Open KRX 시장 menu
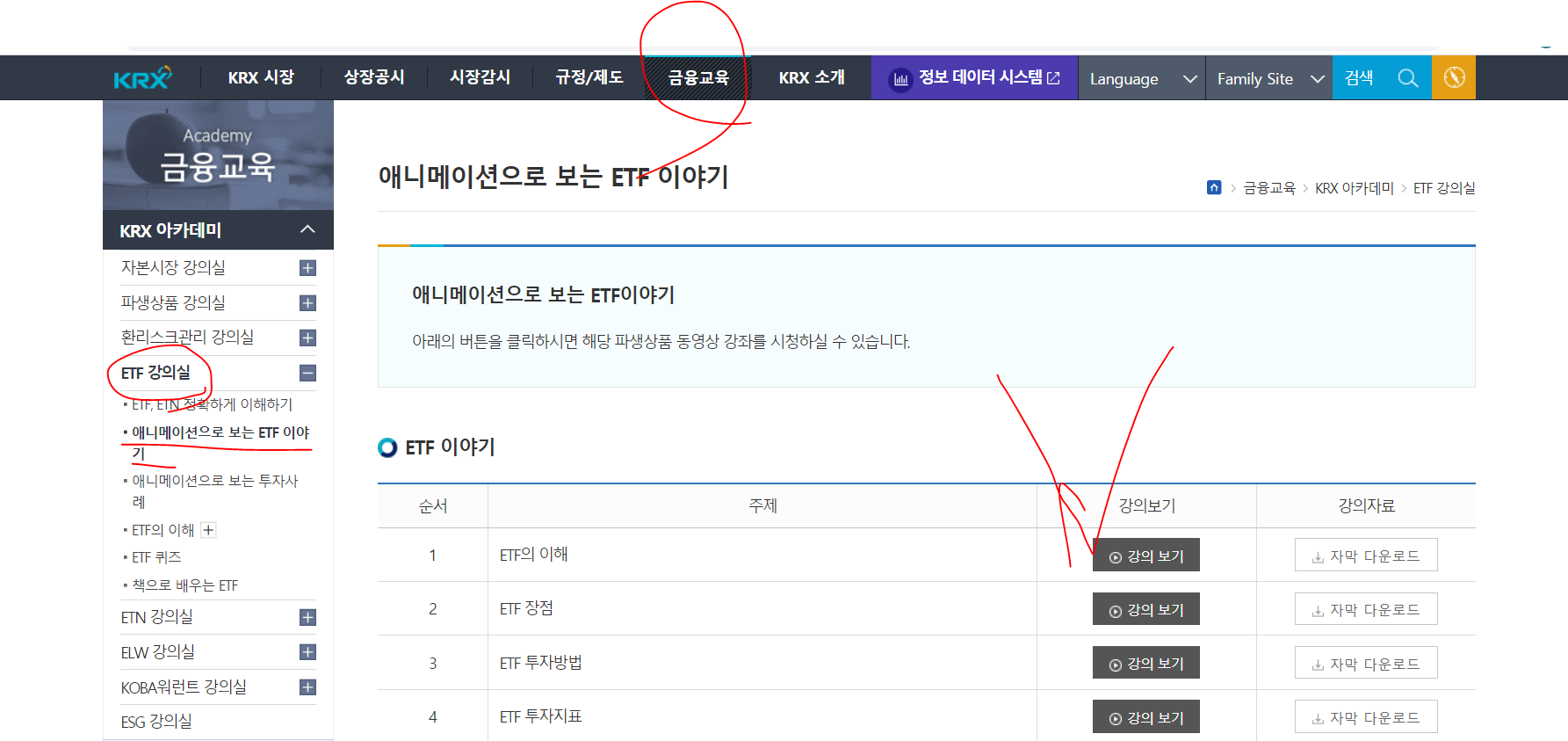This screenshot has height=741, width=1568. tap(261, 77)
